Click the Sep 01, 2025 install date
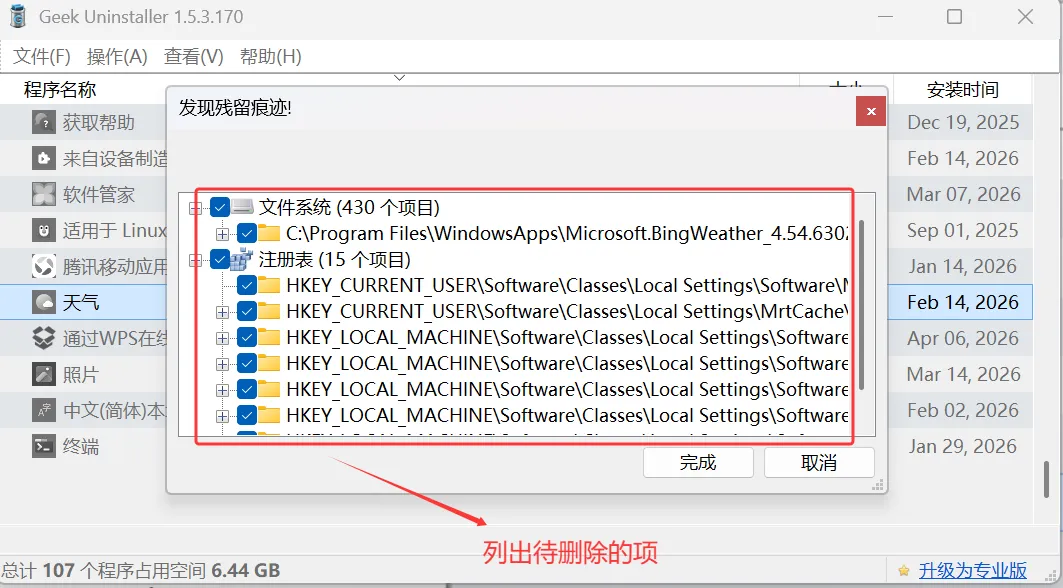The width and height of the screenshot is (1063, 588). 963,230
